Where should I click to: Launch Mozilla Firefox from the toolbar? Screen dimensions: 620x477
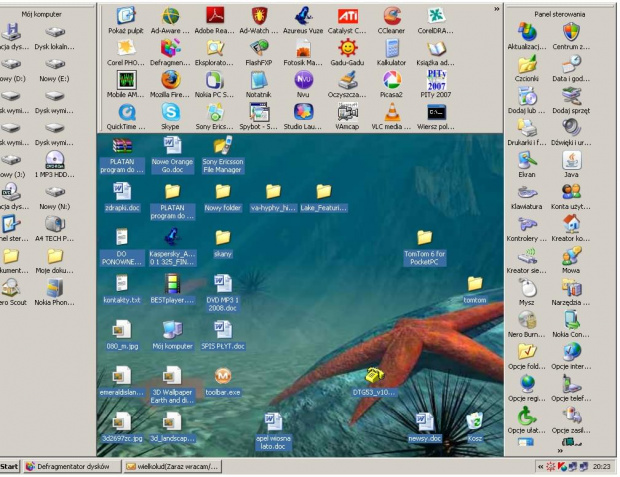click(170, 85)
